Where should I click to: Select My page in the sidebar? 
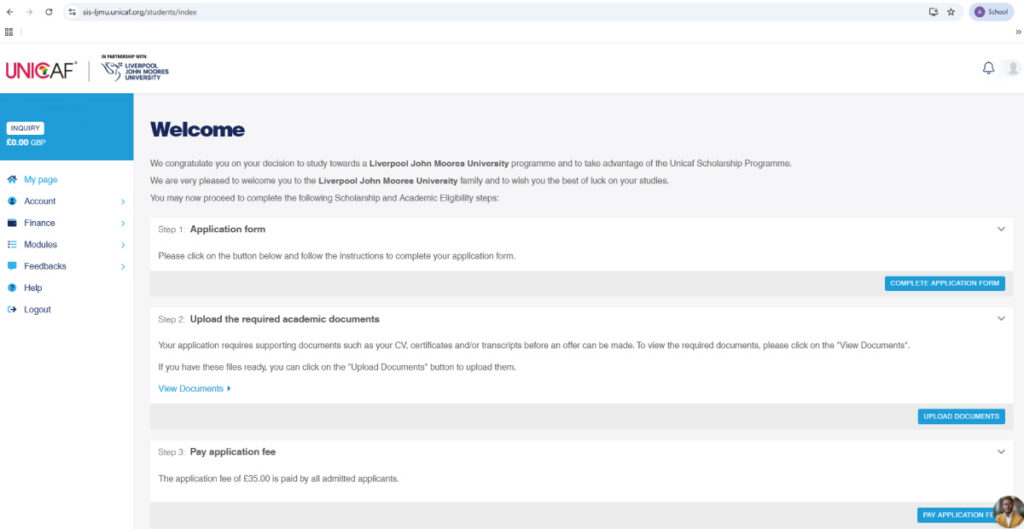(40, 180)
